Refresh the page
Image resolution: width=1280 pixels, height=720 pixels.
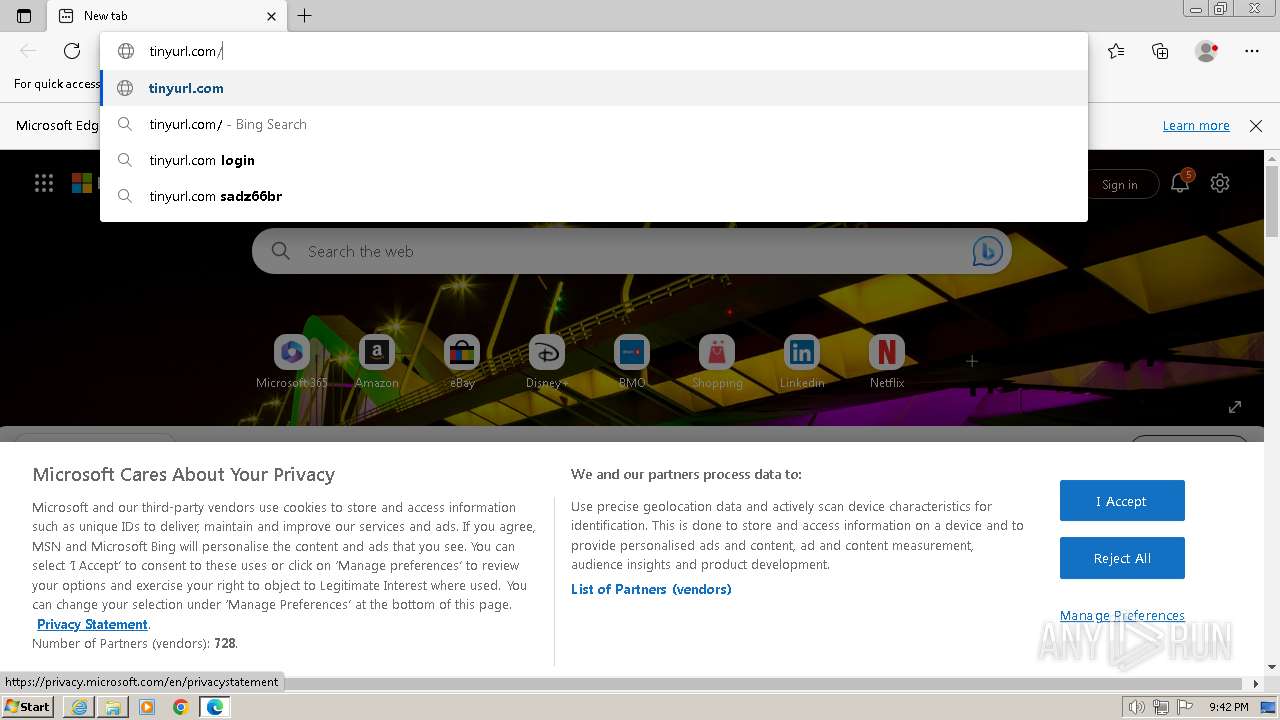(x=72, y=51)
